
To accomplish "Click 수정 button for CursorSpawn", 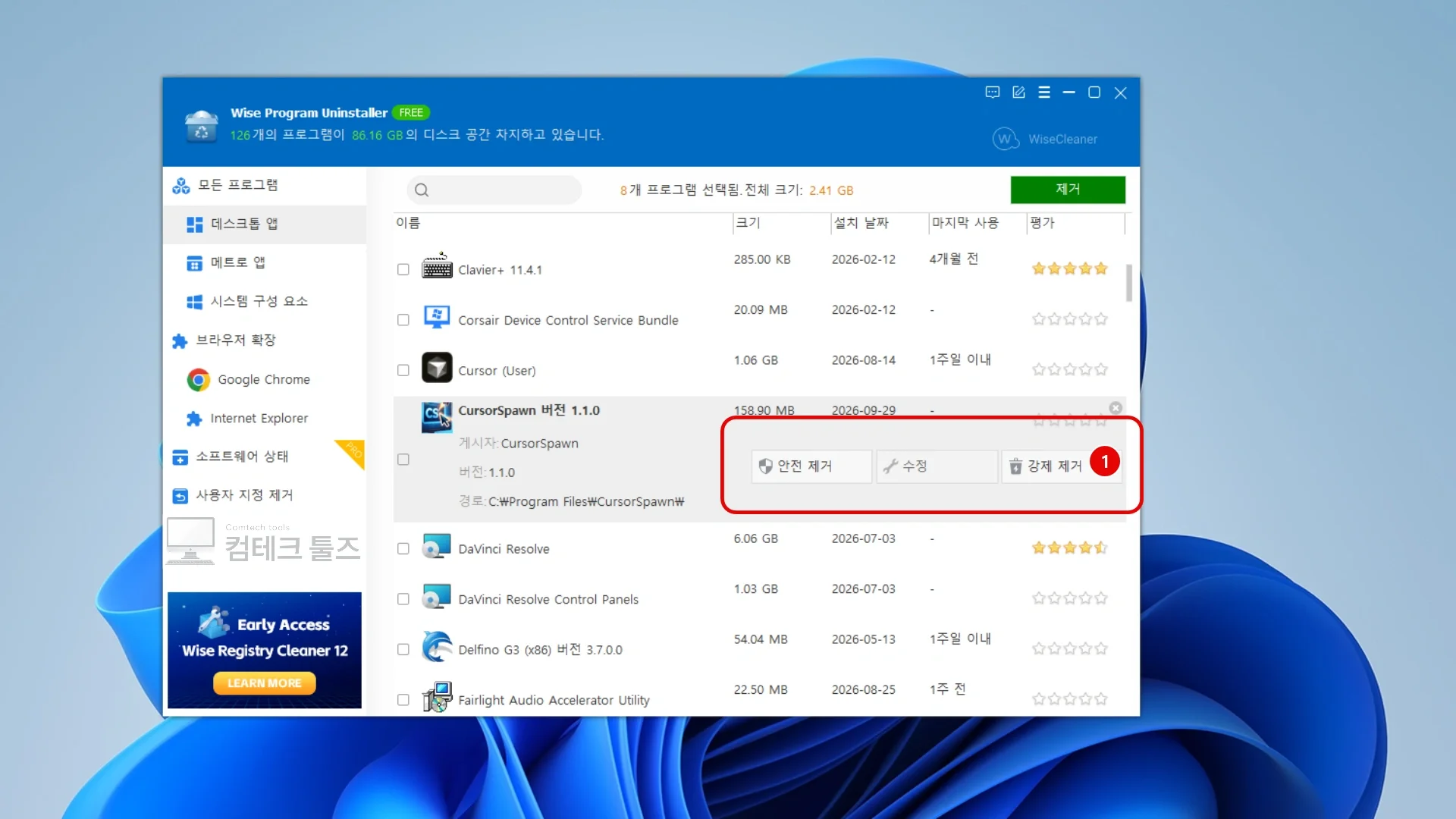I will tap(937, 466).
